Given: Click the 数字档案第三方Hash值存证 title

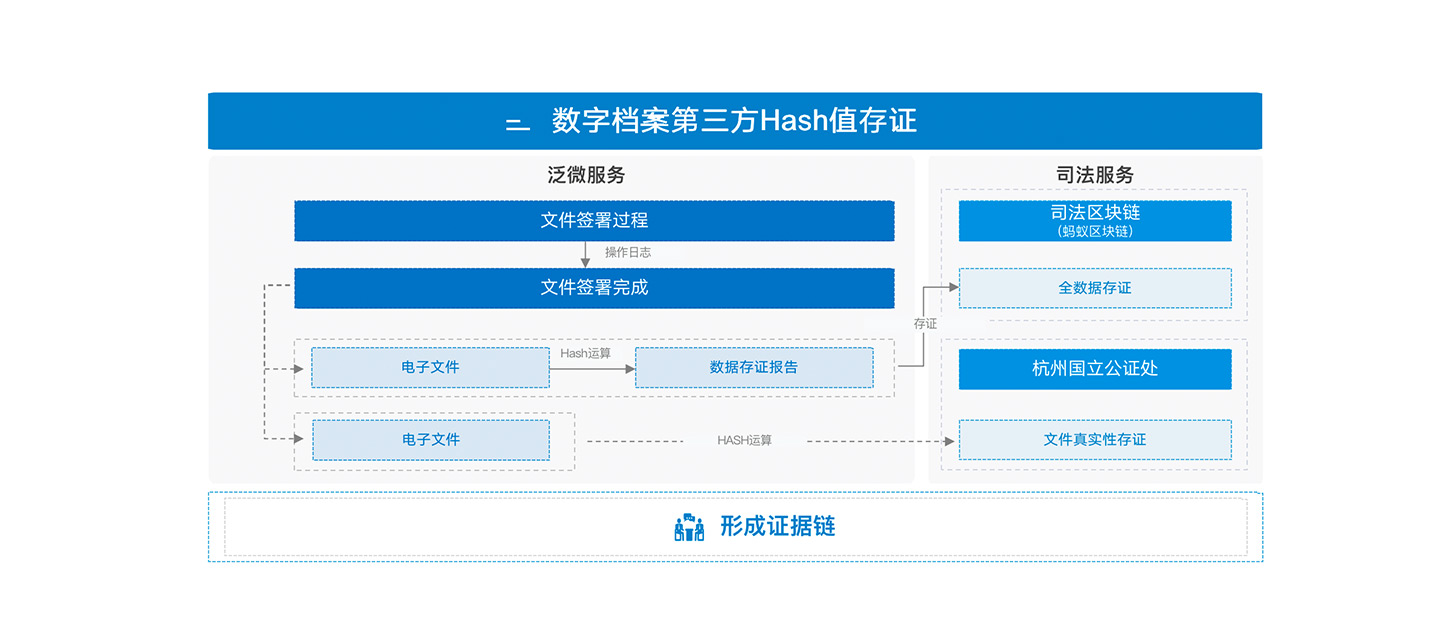Looking at the screenshot, I should 734,121.
